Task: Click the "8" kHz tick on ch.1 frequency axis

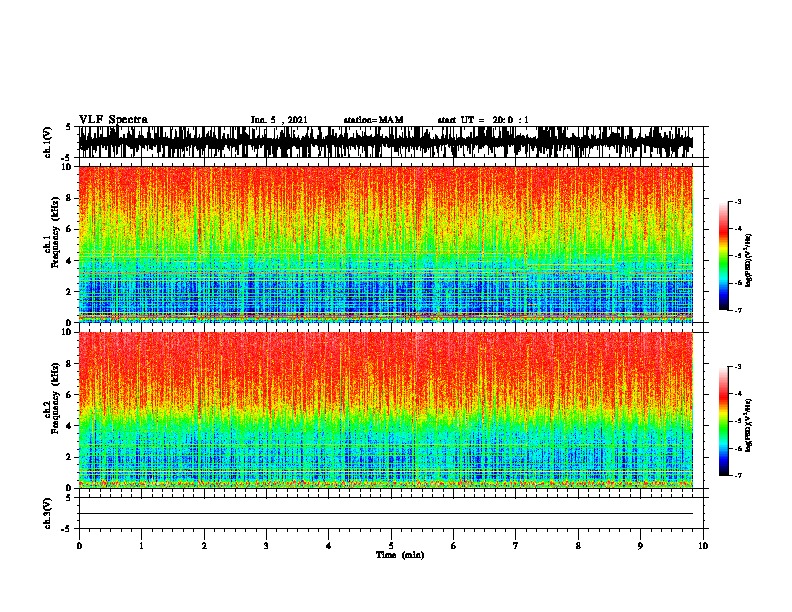Action: [x=70, y=198]
